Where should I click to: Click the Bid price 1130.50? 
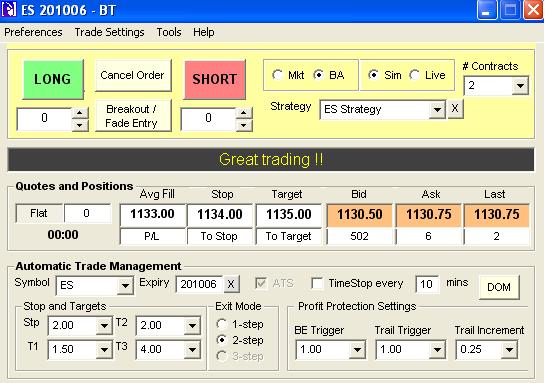(x=359, y=214)
